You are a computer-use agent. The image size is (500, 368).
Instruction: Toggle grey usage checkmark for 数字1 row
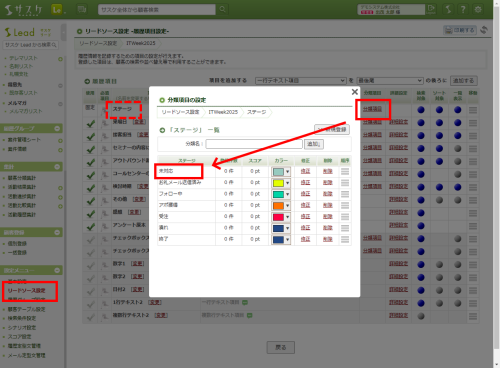(90, 265)
